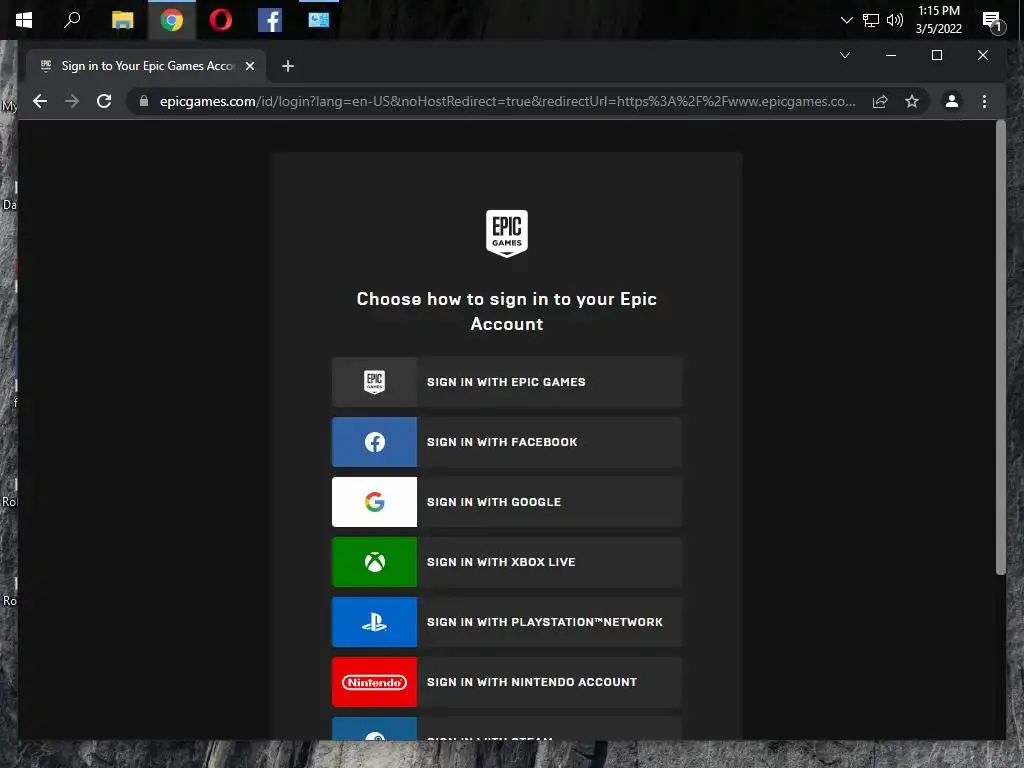Sign in with Google
This screenshot has height=768, width=1024.
pos(507,502)
